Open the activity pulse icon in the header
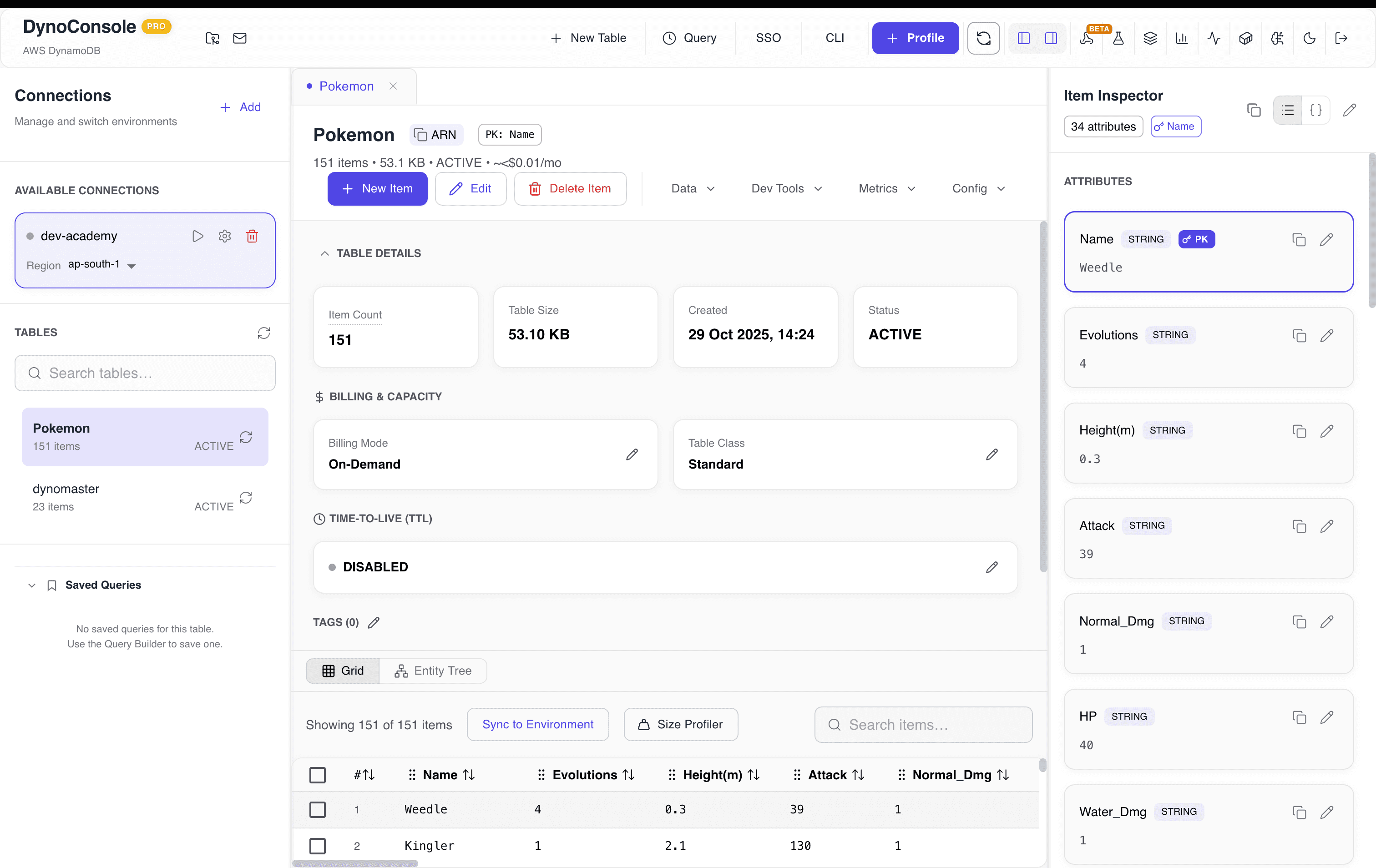This screenshot has height=868, width=1376. [x=1214, y=38]
